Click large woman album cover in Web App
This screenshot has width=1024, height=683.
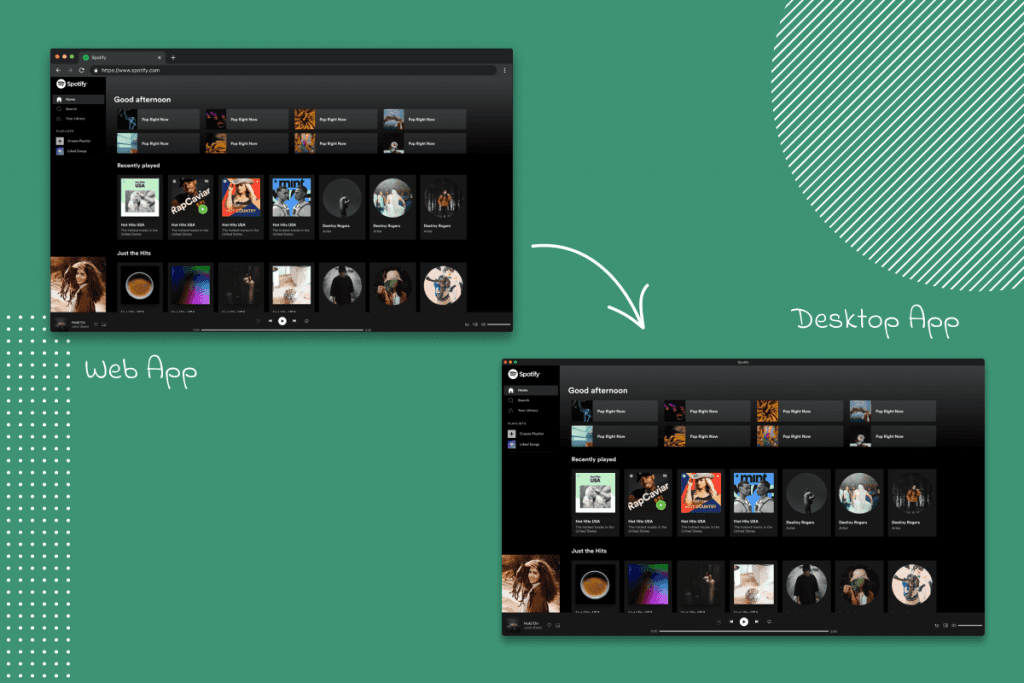pos(78,284)
